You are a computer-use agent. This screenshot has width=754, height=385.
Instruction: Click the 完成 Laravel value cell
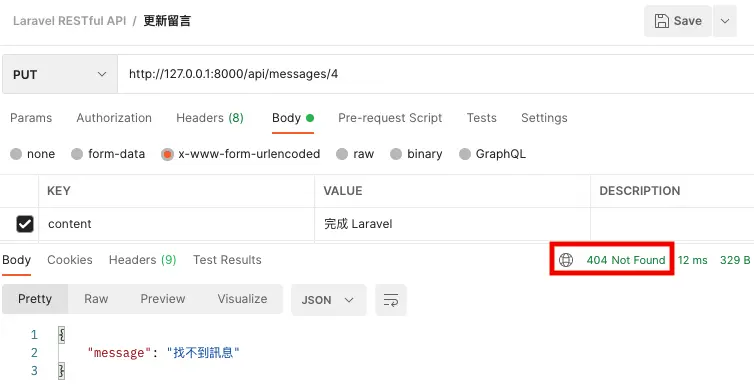click(x=452, y=224)
